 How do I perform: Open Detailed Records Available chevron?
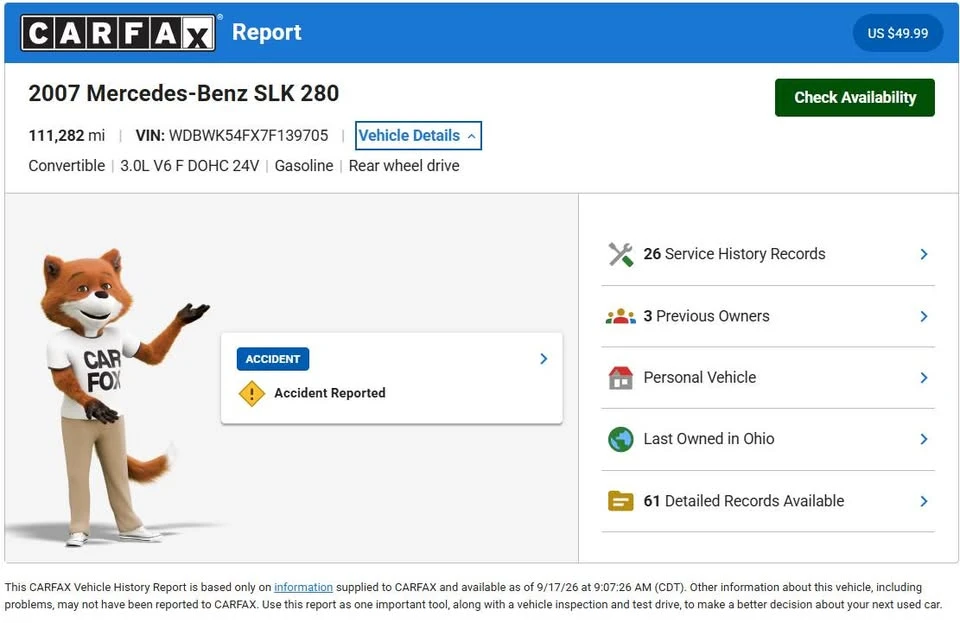pos(924,501)
